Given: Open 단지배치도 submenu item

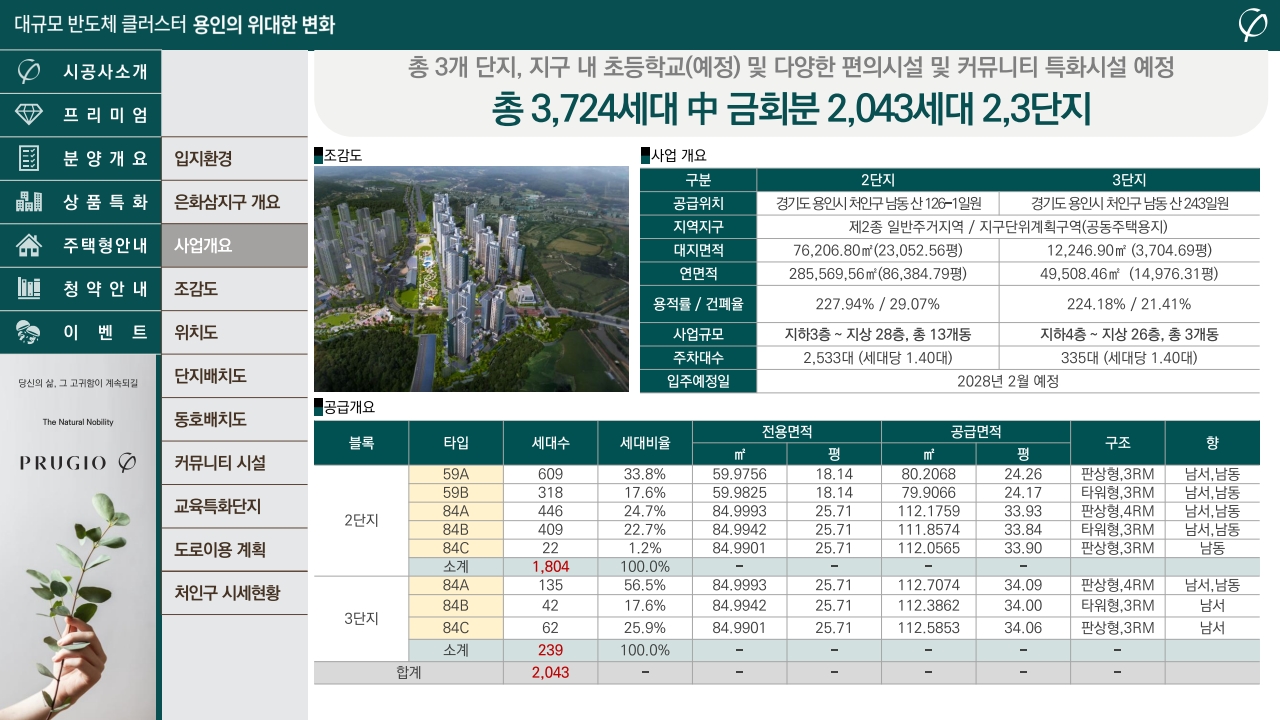Looking at the screenshot, I should [x=234, y=376].
